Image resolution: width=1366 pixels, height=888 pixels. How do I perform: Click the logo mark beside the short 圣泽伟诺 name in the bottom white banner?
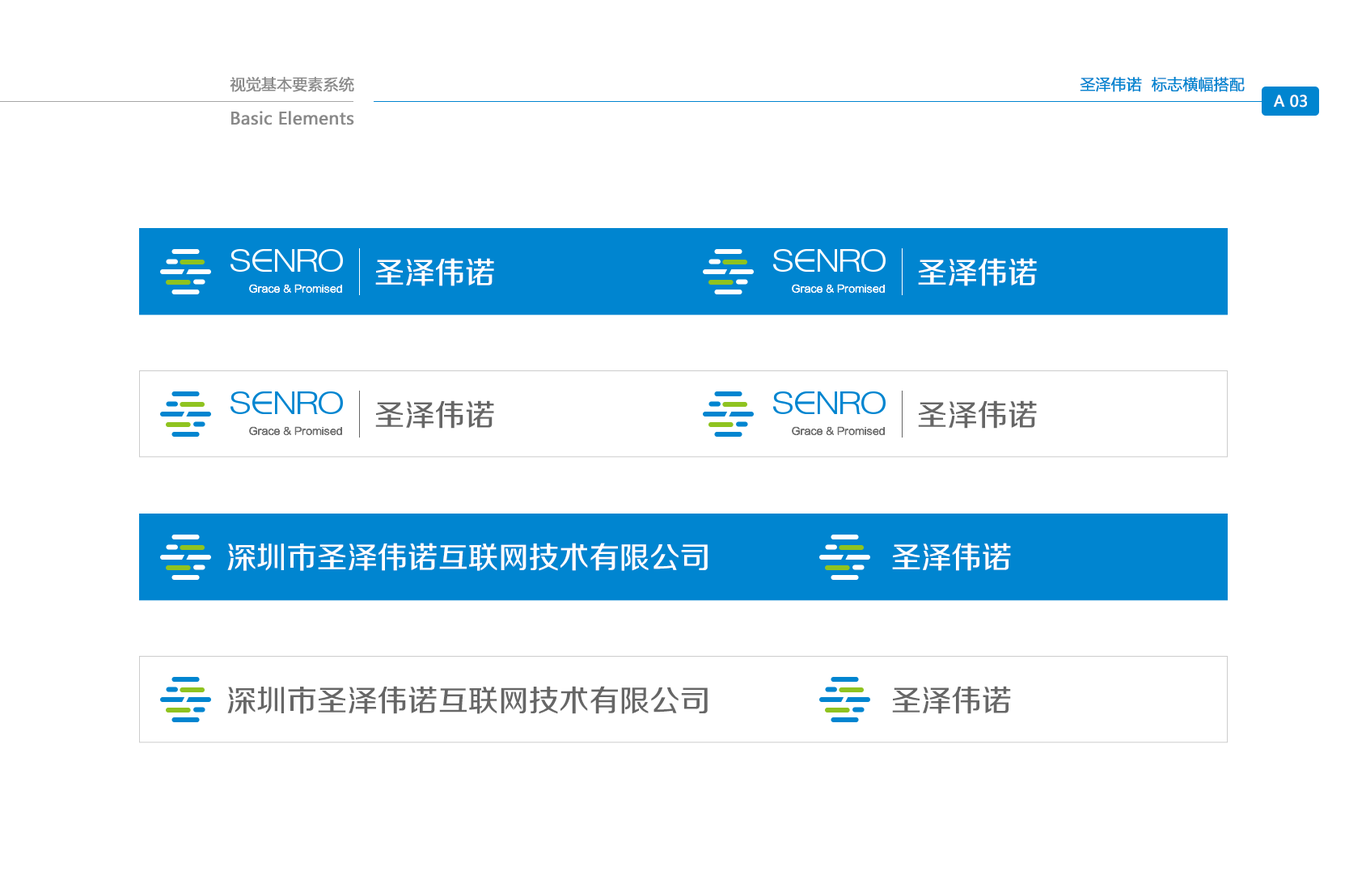844,700
